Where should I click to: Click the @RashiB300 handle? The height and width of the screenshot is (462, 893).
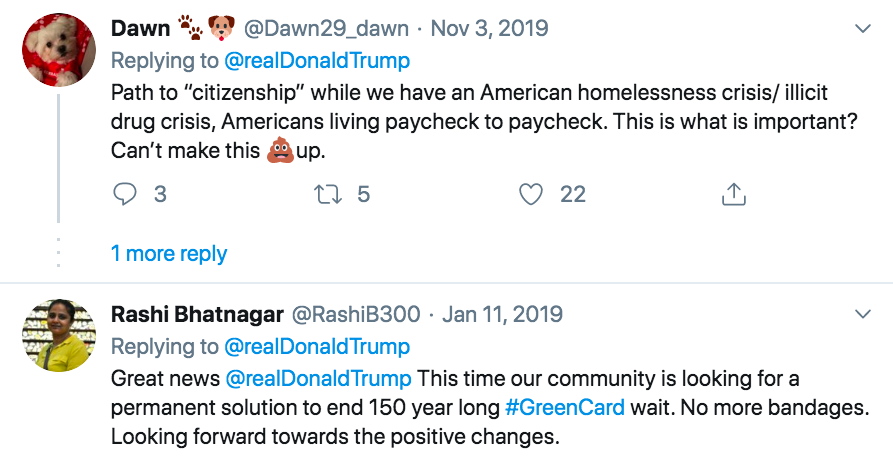(x=355, y=314)
